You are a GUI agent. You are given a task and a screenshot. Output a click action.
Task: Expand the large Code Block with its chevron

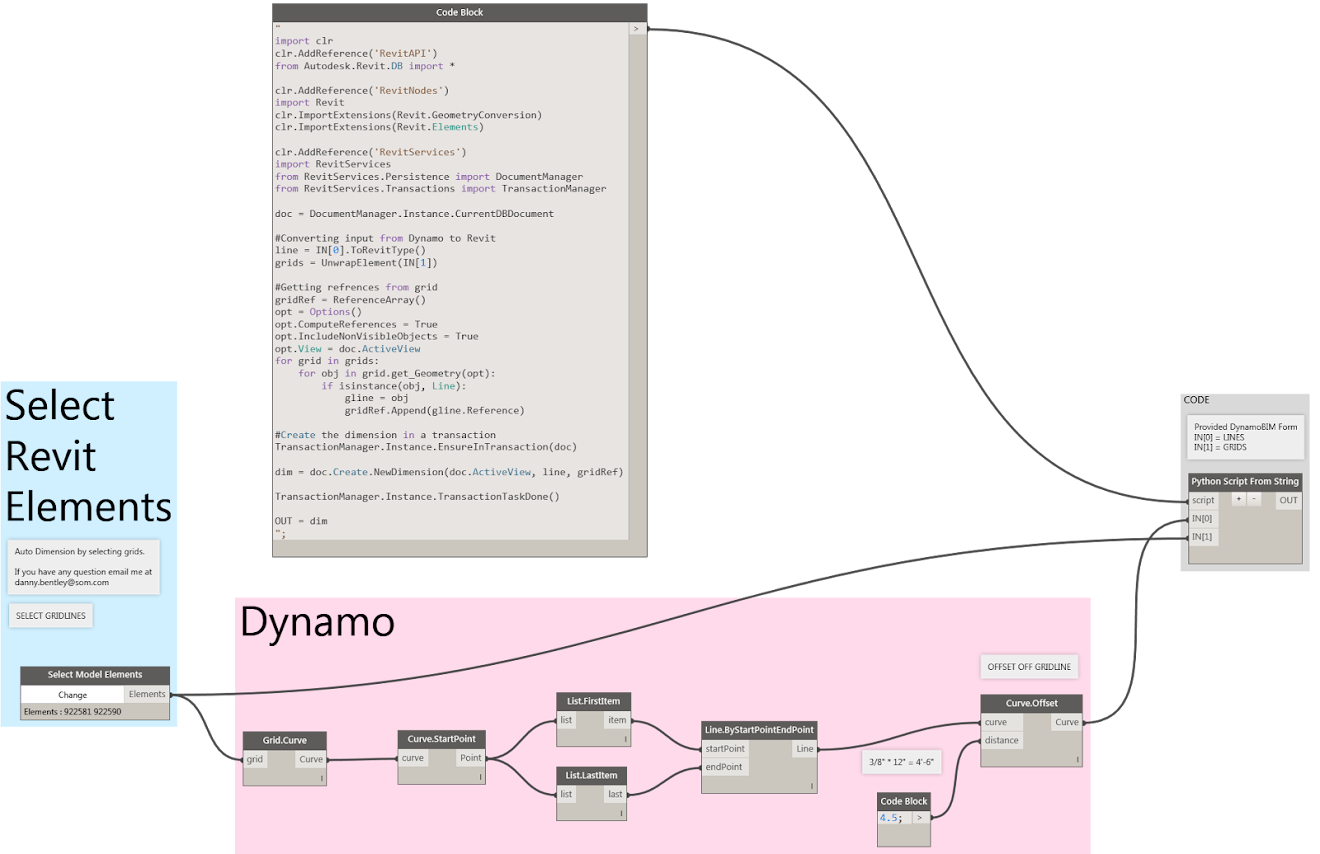[636, 30]
